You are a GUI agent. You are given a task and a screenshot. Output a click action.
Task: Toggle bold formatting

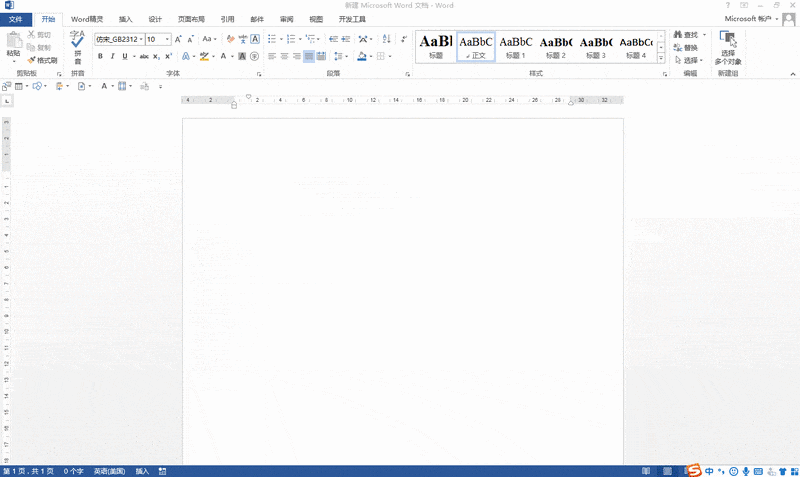(99, 56)
